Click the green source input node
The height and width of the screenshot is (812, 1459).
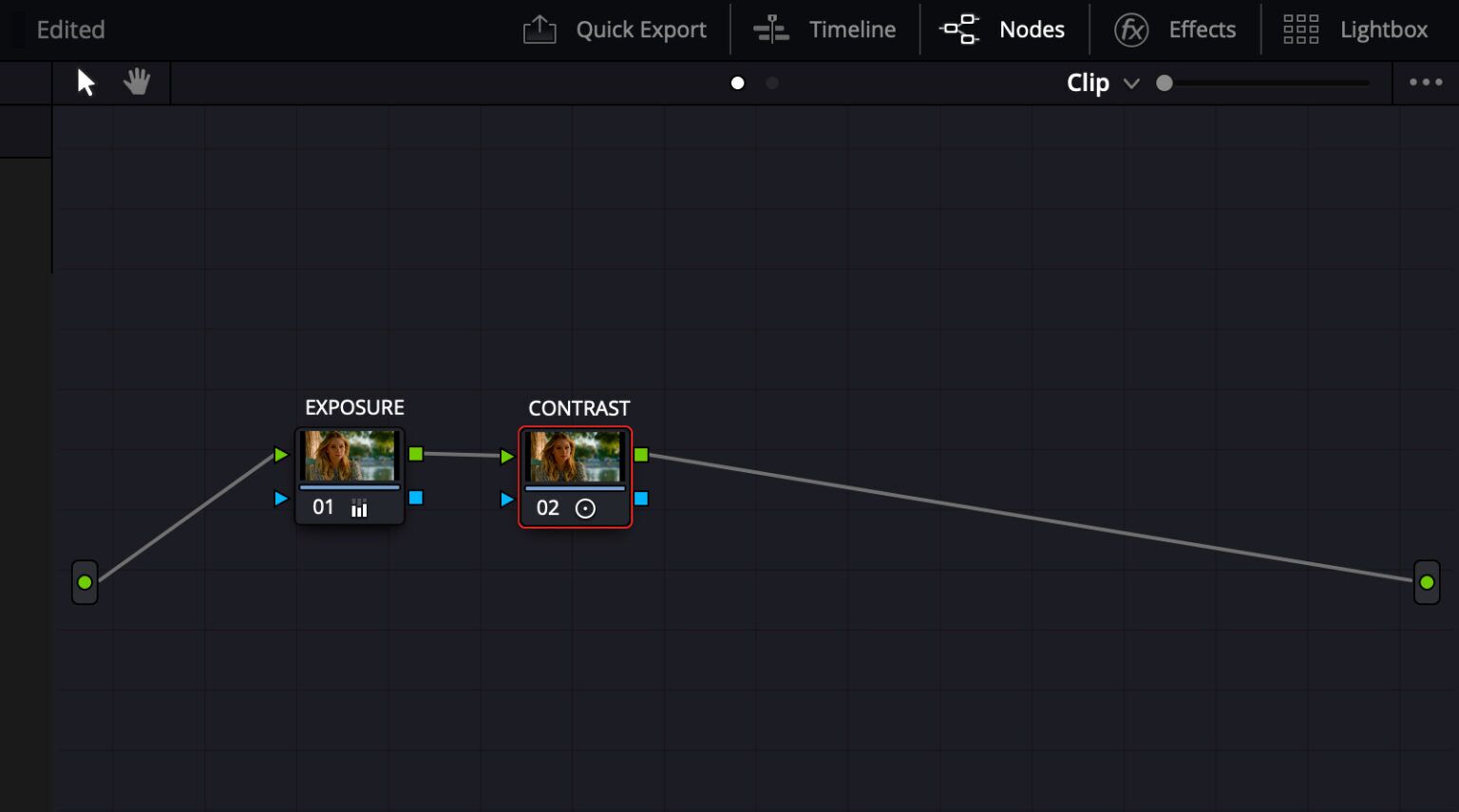click(84, 581)
